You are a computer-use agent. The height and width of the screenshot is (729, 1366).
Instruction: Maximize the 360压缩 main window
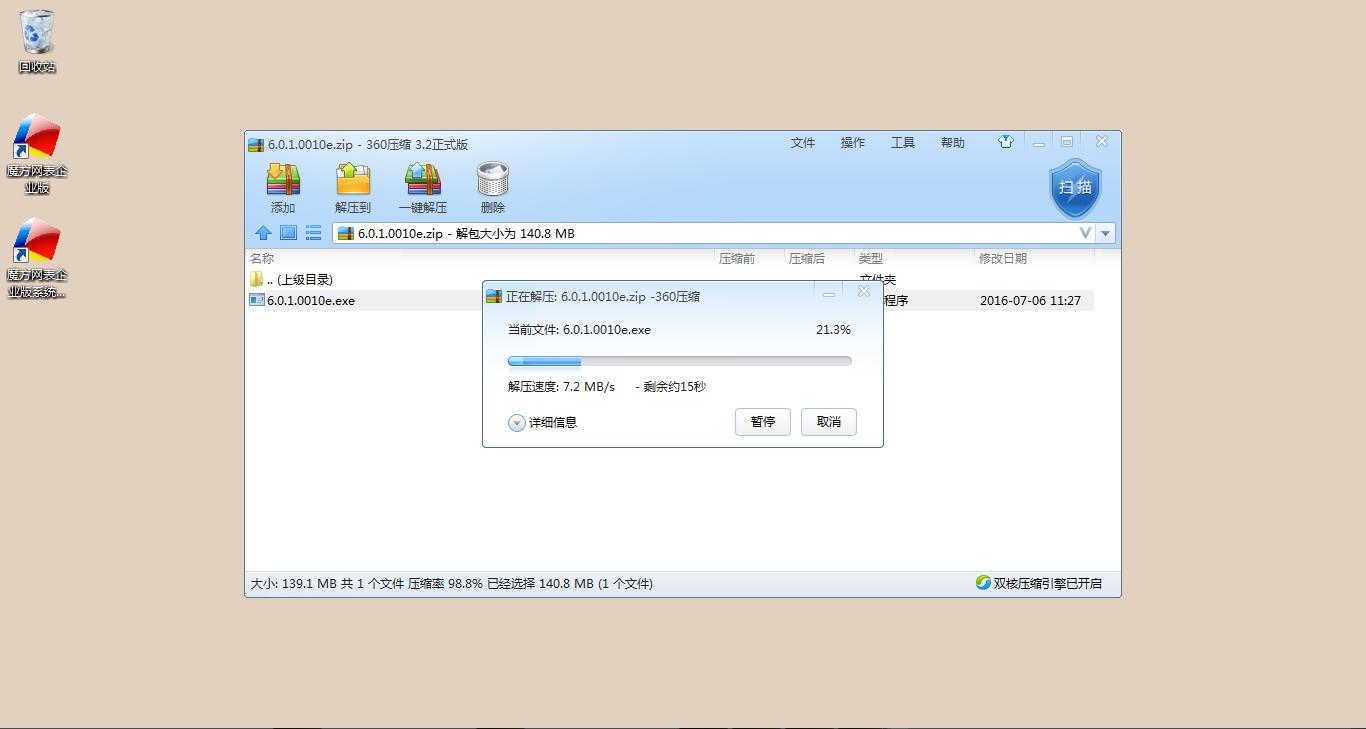pos(1067,142)
